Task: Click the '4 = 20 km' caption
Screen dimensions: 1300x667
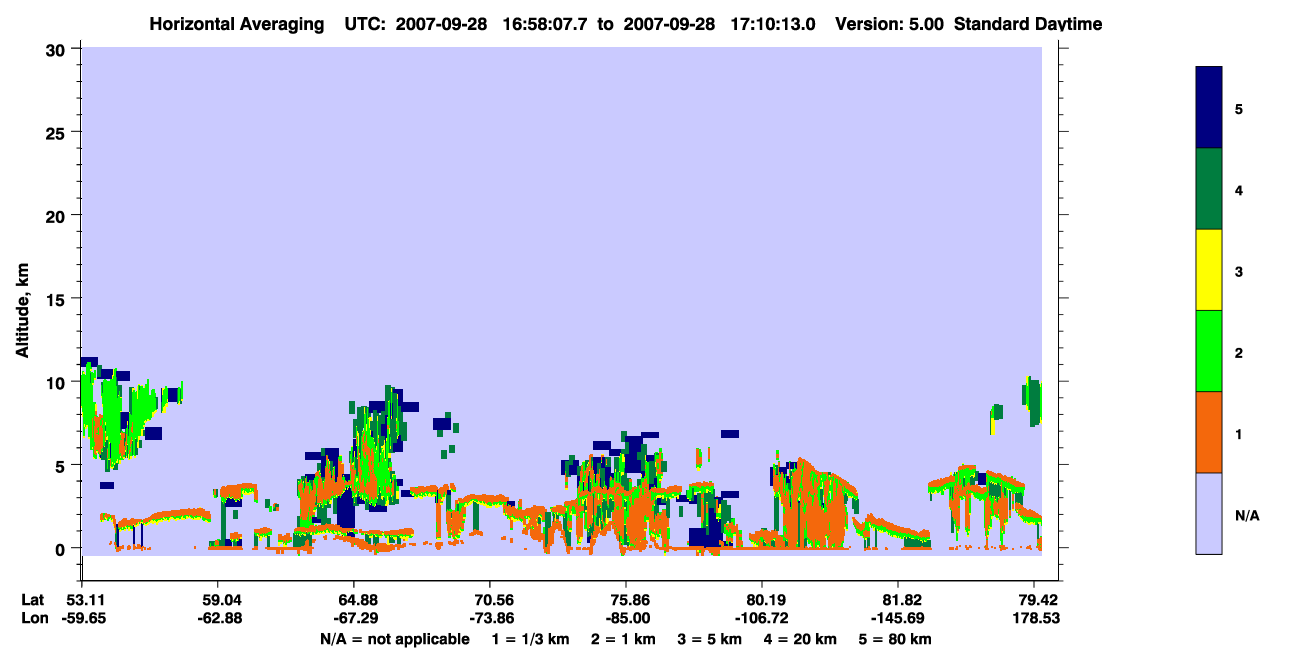Action: pyautogui.click(x=802, y=639)
